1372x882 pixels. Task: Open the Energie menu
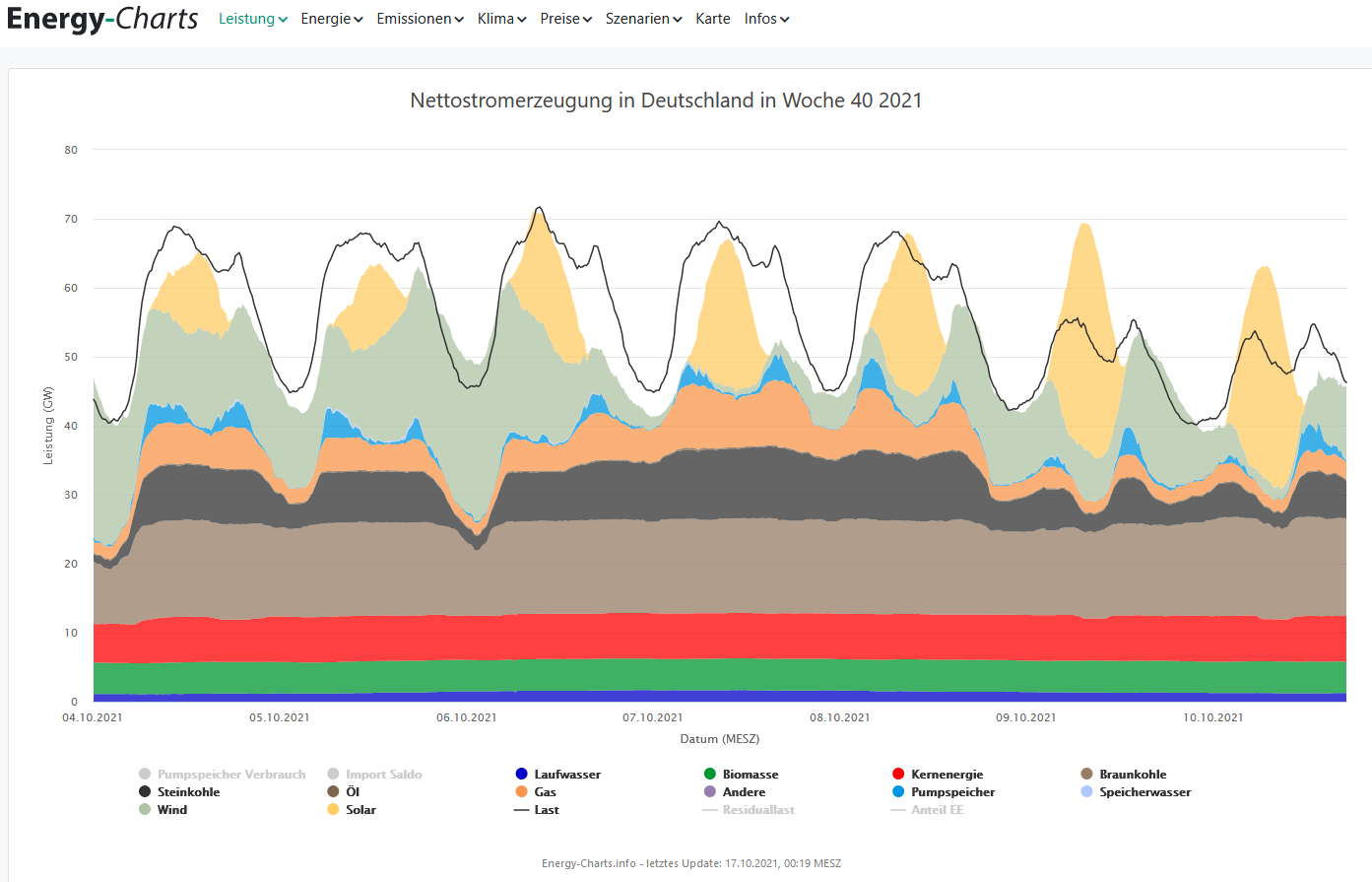pos(332,19)
